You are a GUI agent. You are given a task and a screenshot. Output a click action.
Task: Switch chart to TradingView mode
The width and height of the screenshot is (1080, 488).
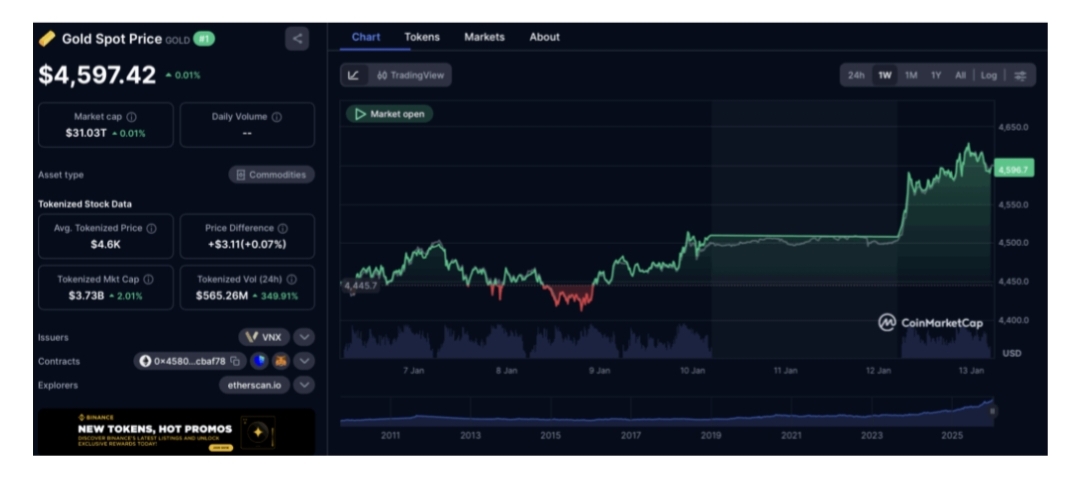410,75
